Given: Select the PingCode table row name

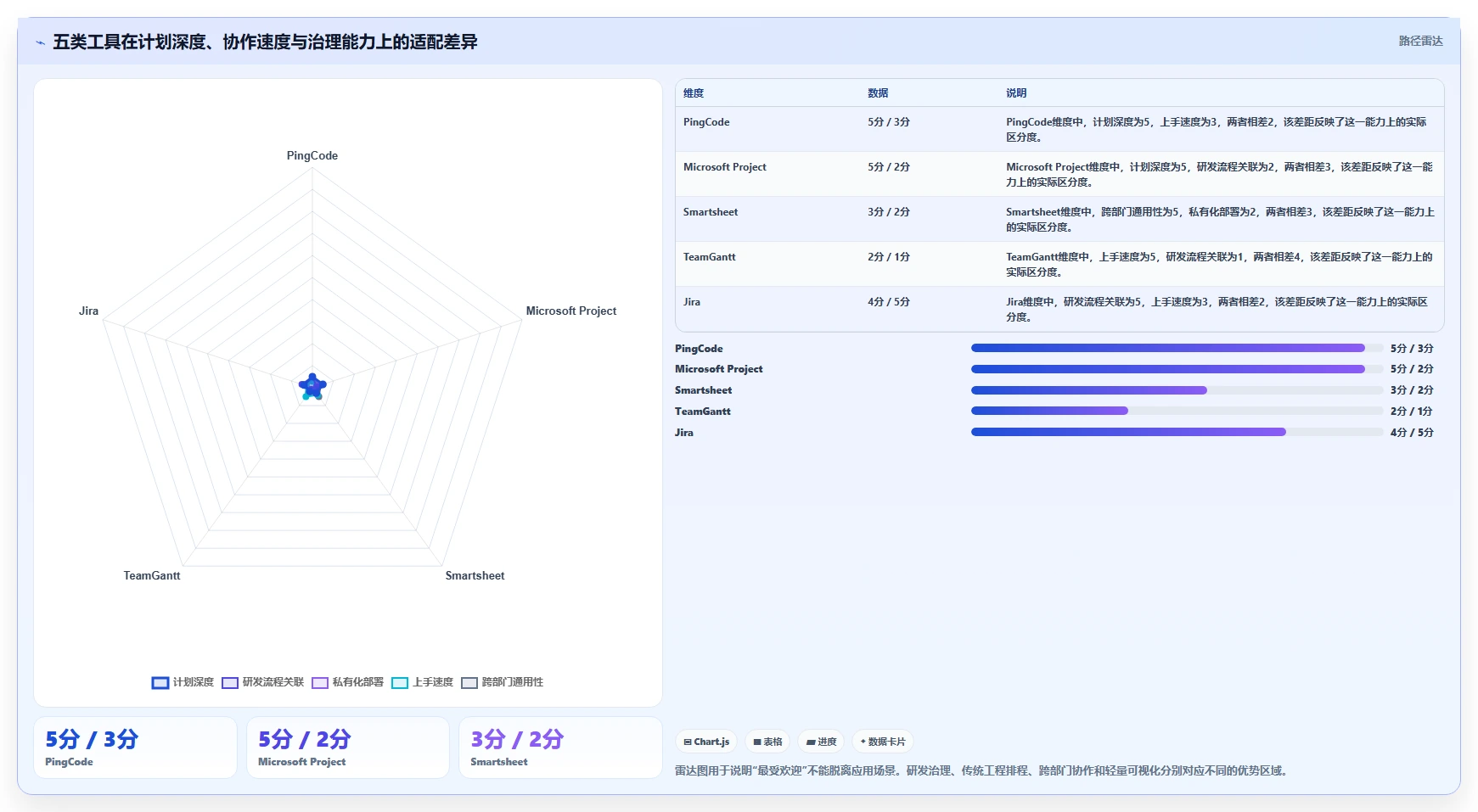Looking at the screenshot, I should click(706, 122).
